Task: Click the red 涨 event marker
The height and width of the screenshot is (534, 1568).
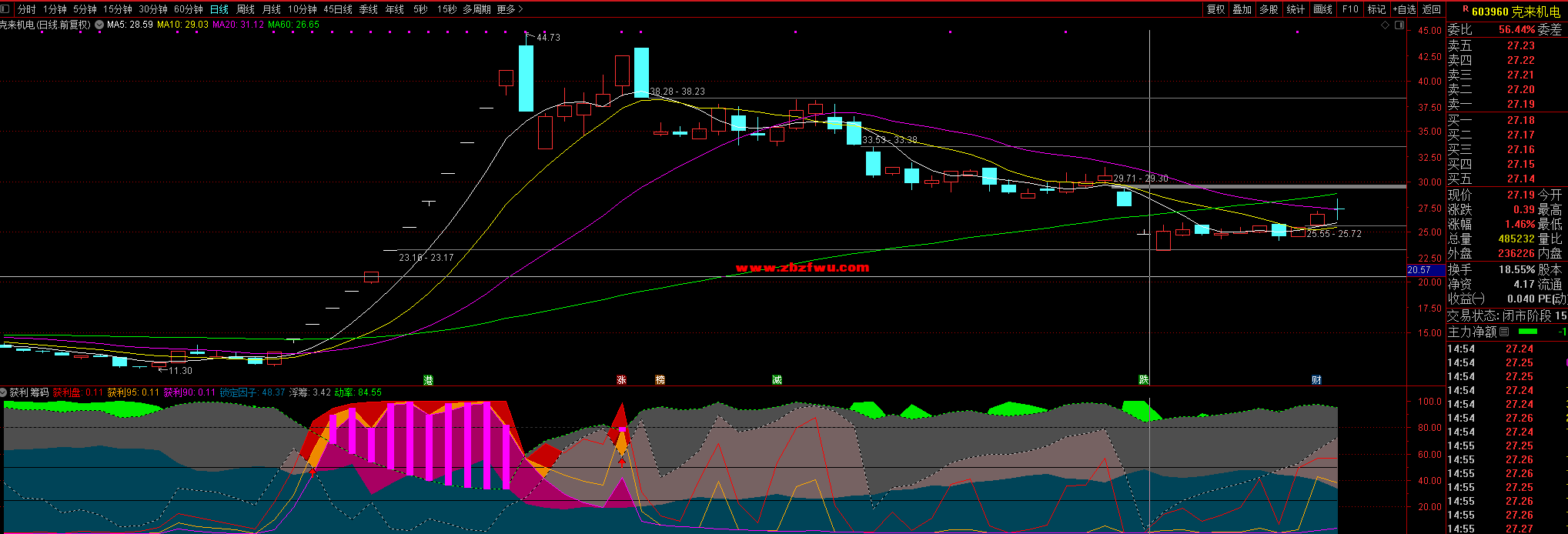Action: tap(621, 380)
